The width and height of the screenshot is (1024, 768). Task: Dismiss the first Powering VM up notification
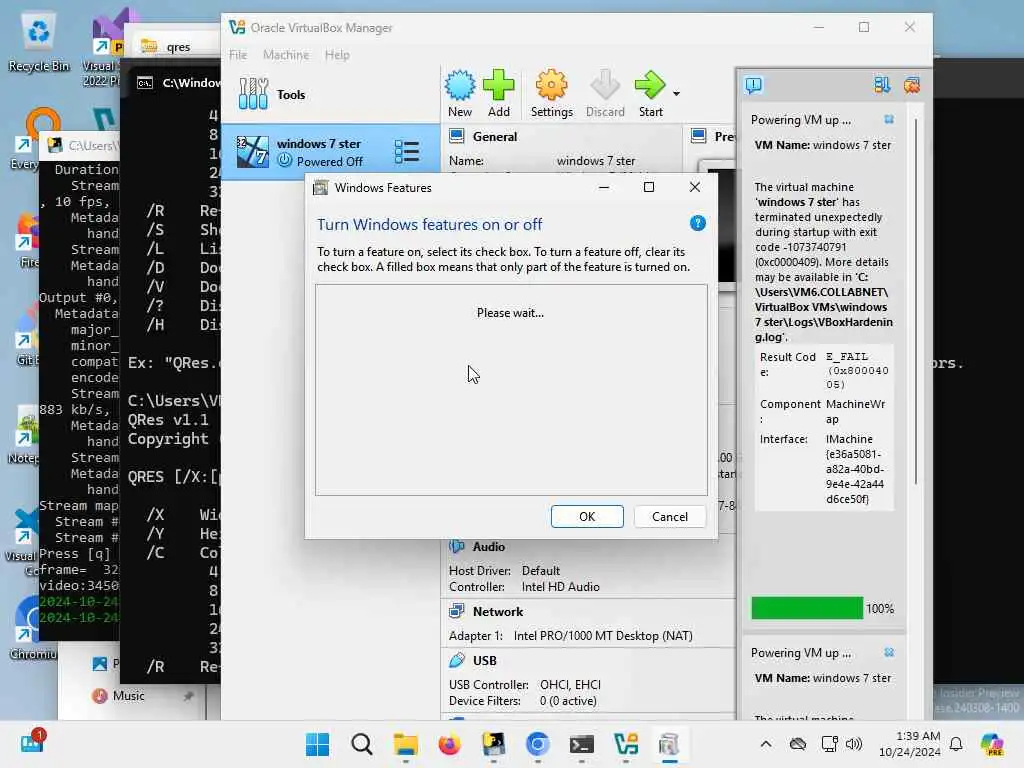889,120
